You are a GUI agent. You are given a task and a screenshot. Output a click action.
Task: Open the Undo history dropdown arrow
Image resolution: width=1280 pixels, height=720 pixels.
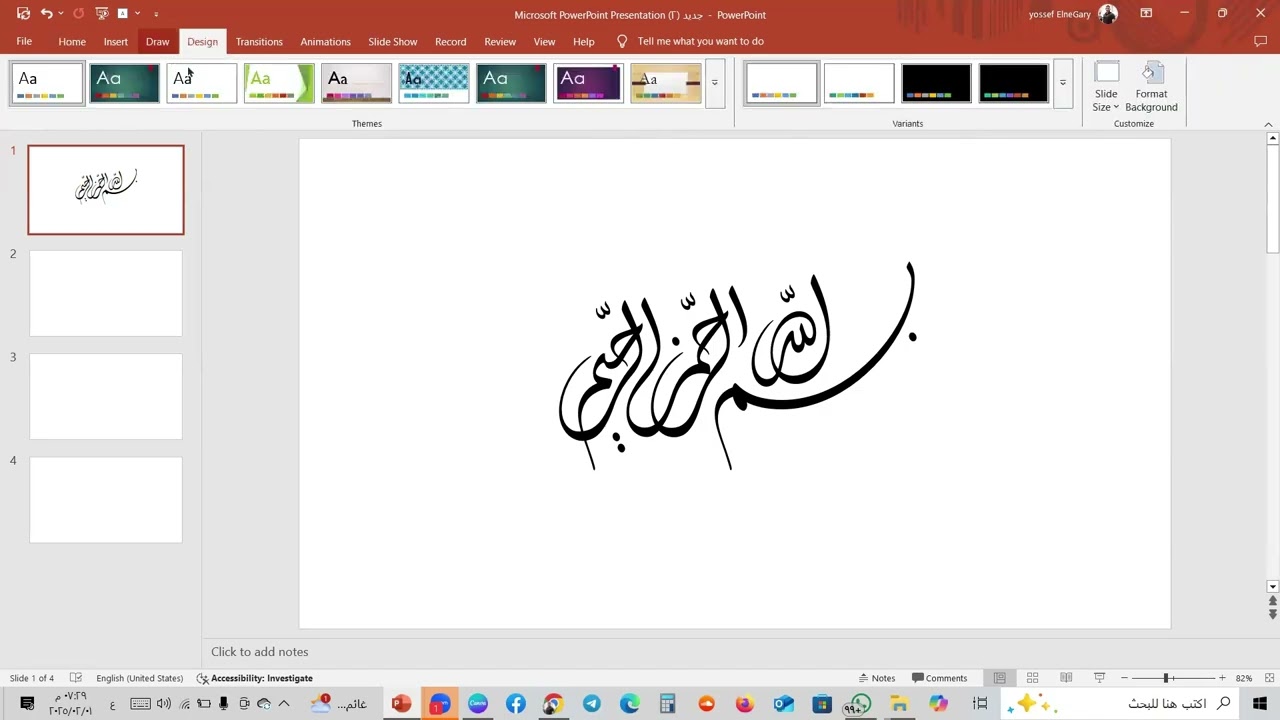(x=61, y=14)
